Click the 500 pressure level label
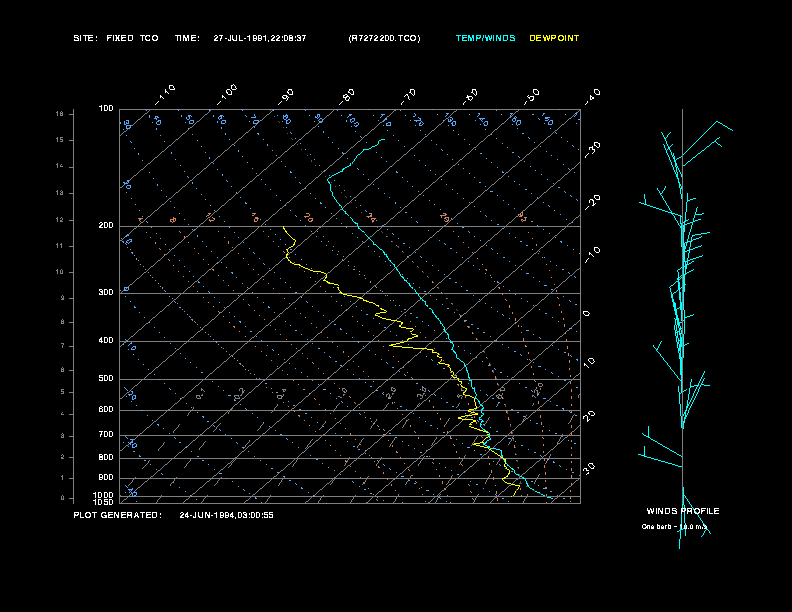 coord(106,379)
